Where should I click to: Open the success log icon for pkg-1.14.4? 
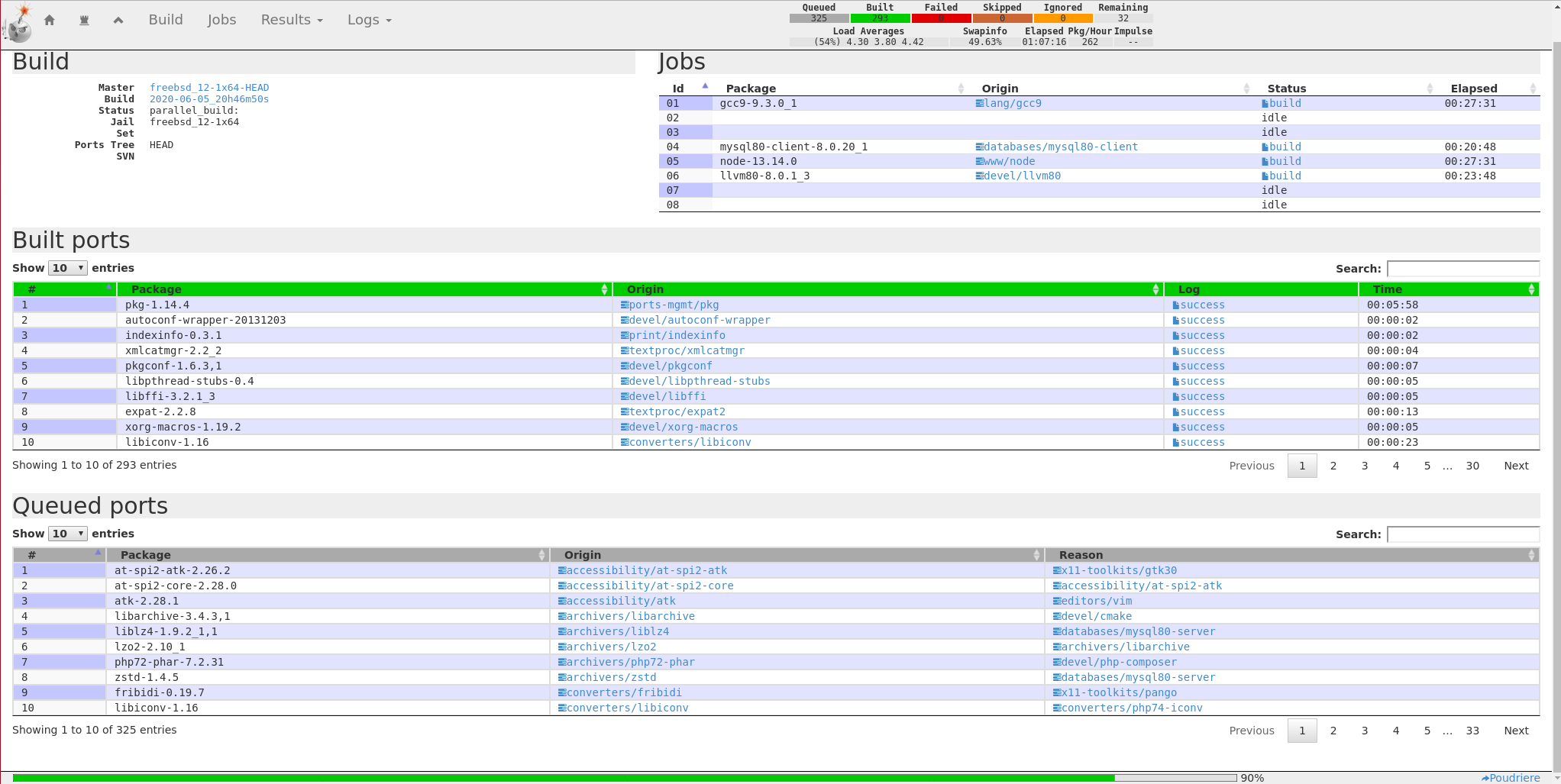pyautogui.click(x=1176, y=305)
